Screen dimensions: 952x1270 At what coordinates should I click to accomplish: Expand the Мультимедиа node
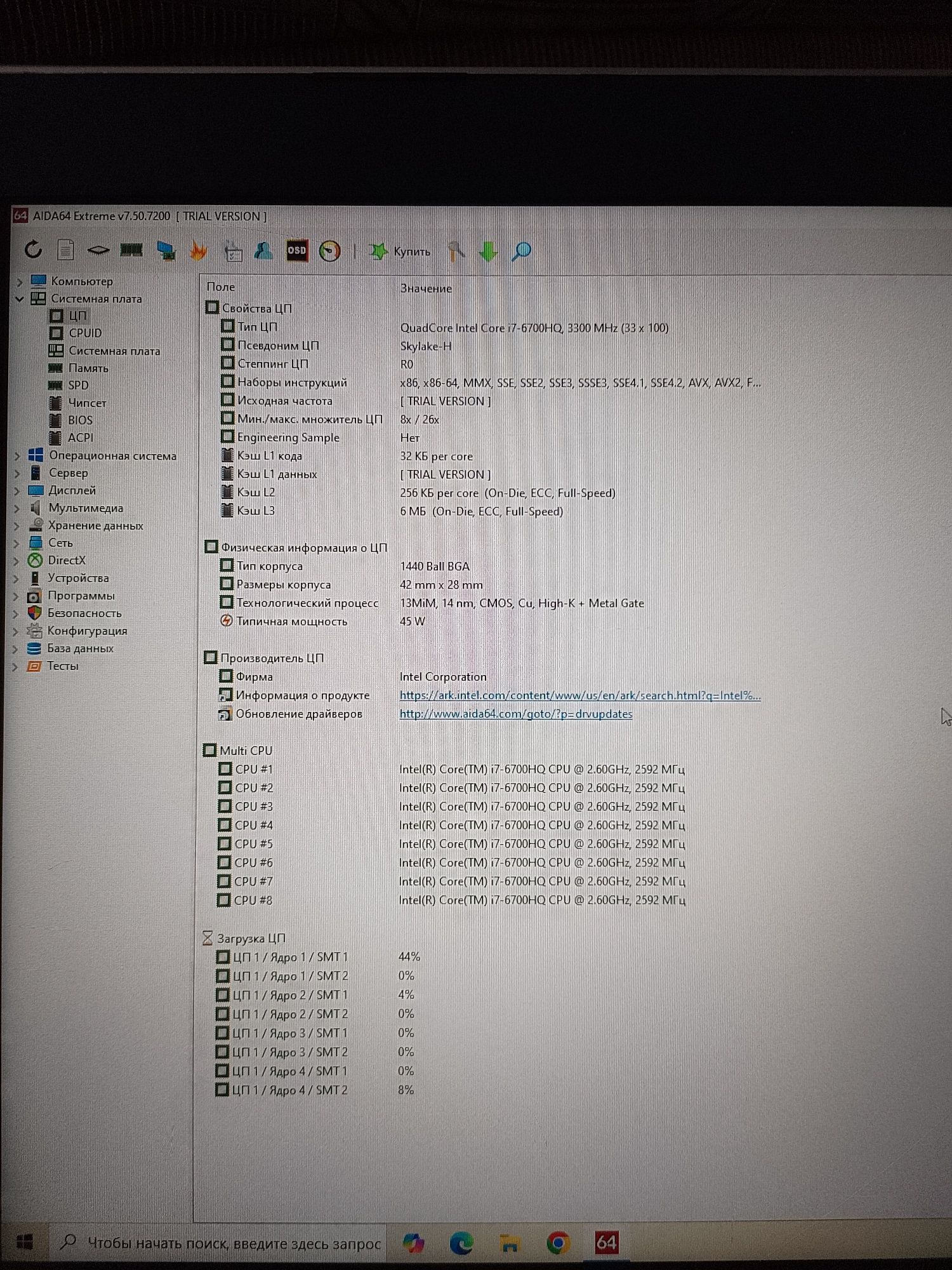click(x=17, y=508)
